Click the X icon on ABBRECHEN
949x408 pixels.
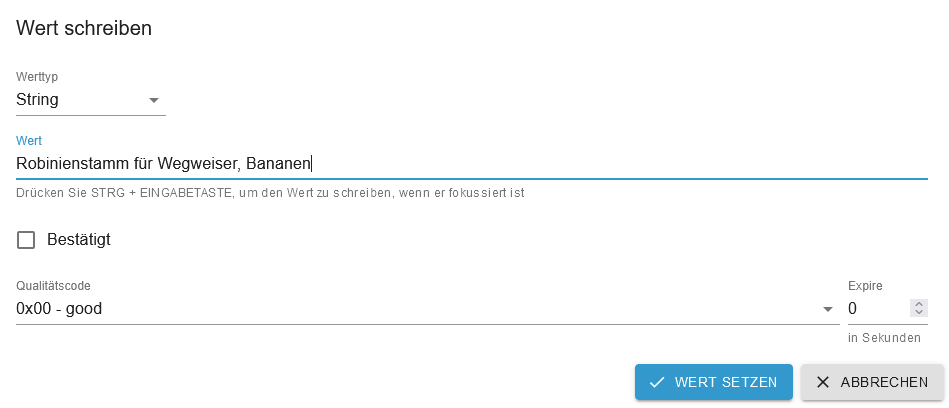[x=823, y=382]
